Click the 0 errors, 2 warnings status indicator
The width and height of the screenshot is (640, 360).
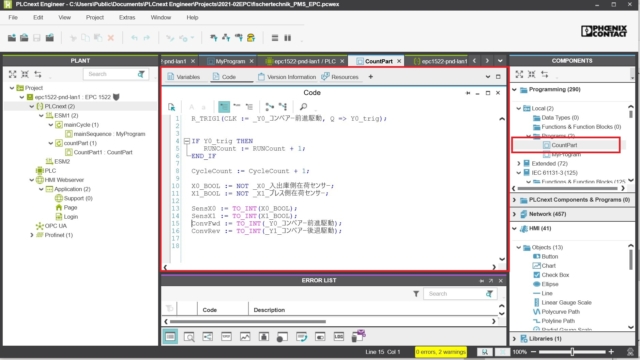[440, 352]
